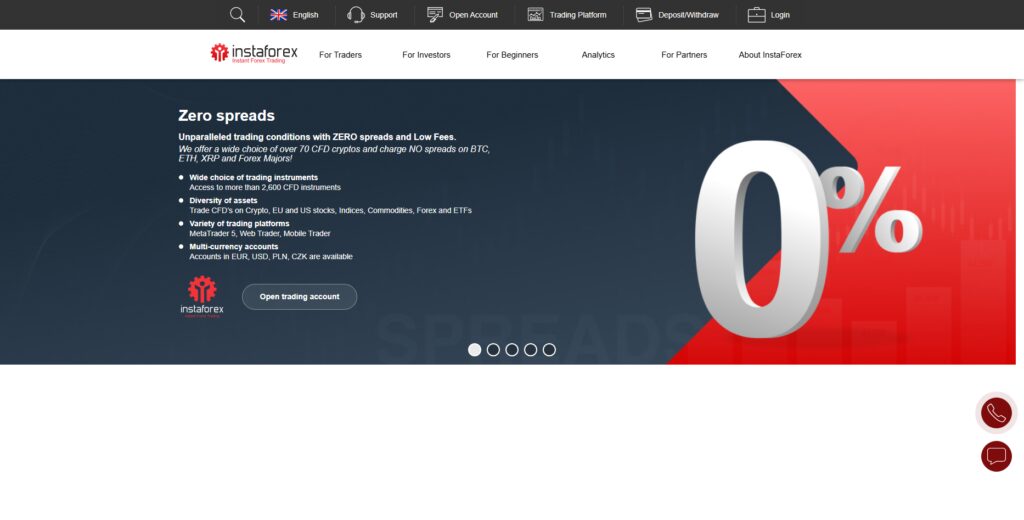Open the For Investors menu
1024x520 pixels.
(426, 55)
